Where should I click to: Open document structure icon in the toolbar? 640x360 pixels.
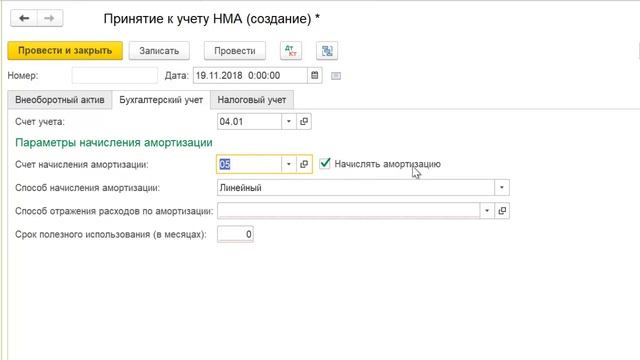click(x=327, y=51)
